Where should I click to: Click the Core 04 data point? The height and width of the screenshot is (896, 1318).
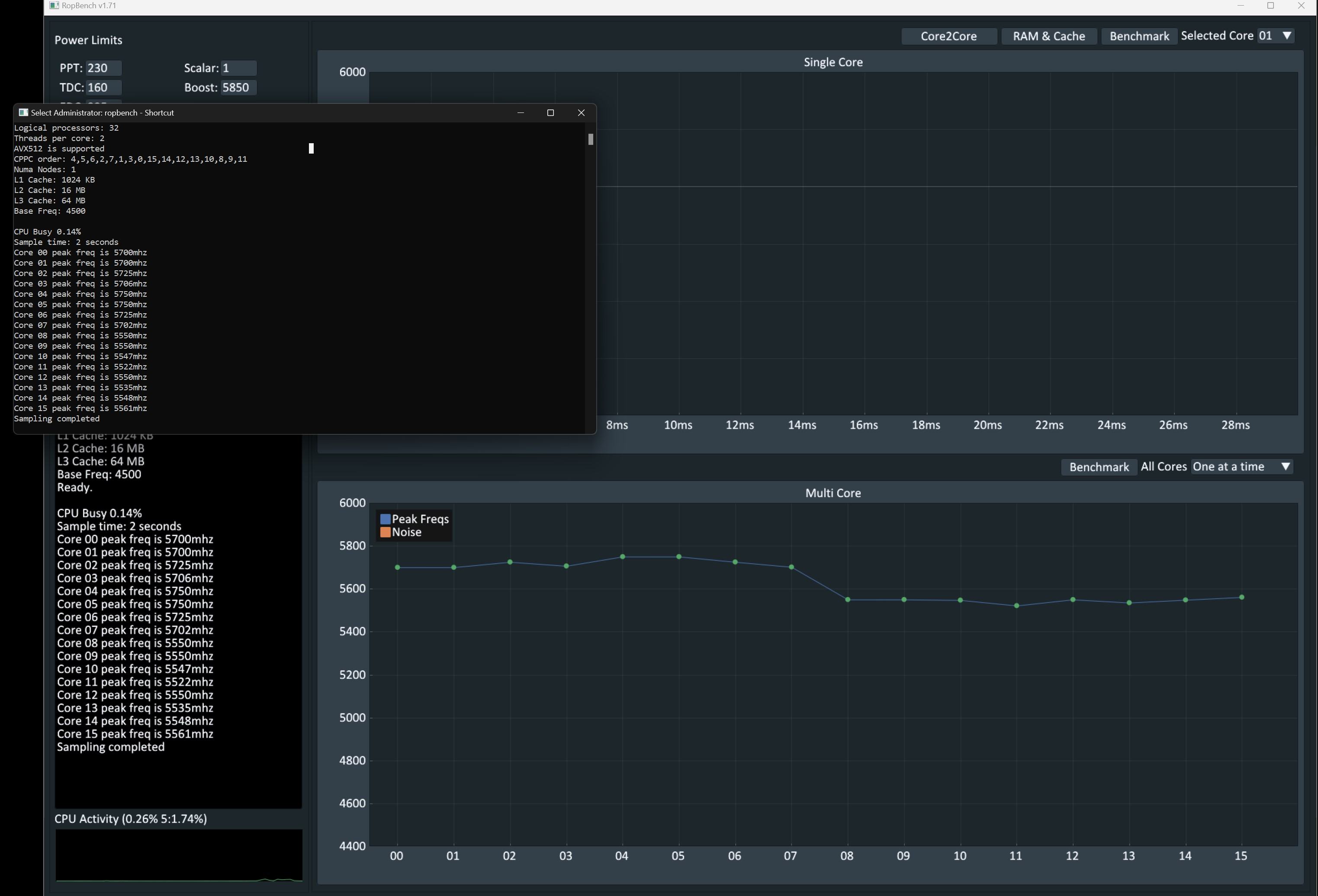point(622,557)
